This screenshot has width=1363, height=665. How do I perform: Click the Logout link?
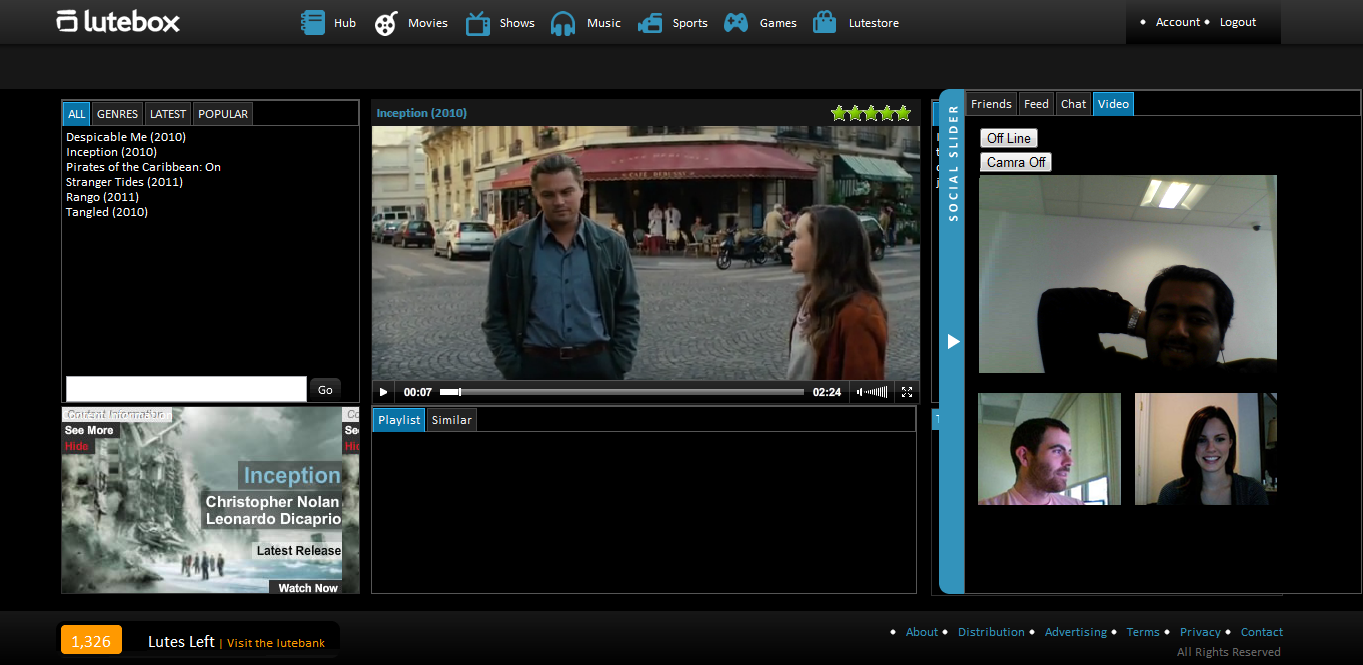(x=1238, y=22)
